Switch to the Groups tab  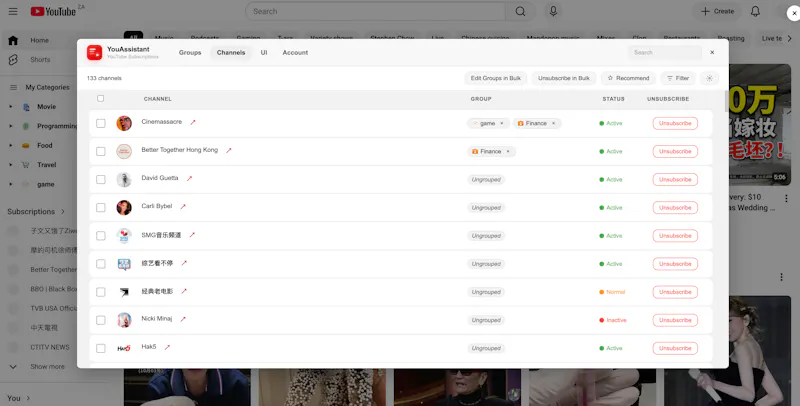point(190,53)
